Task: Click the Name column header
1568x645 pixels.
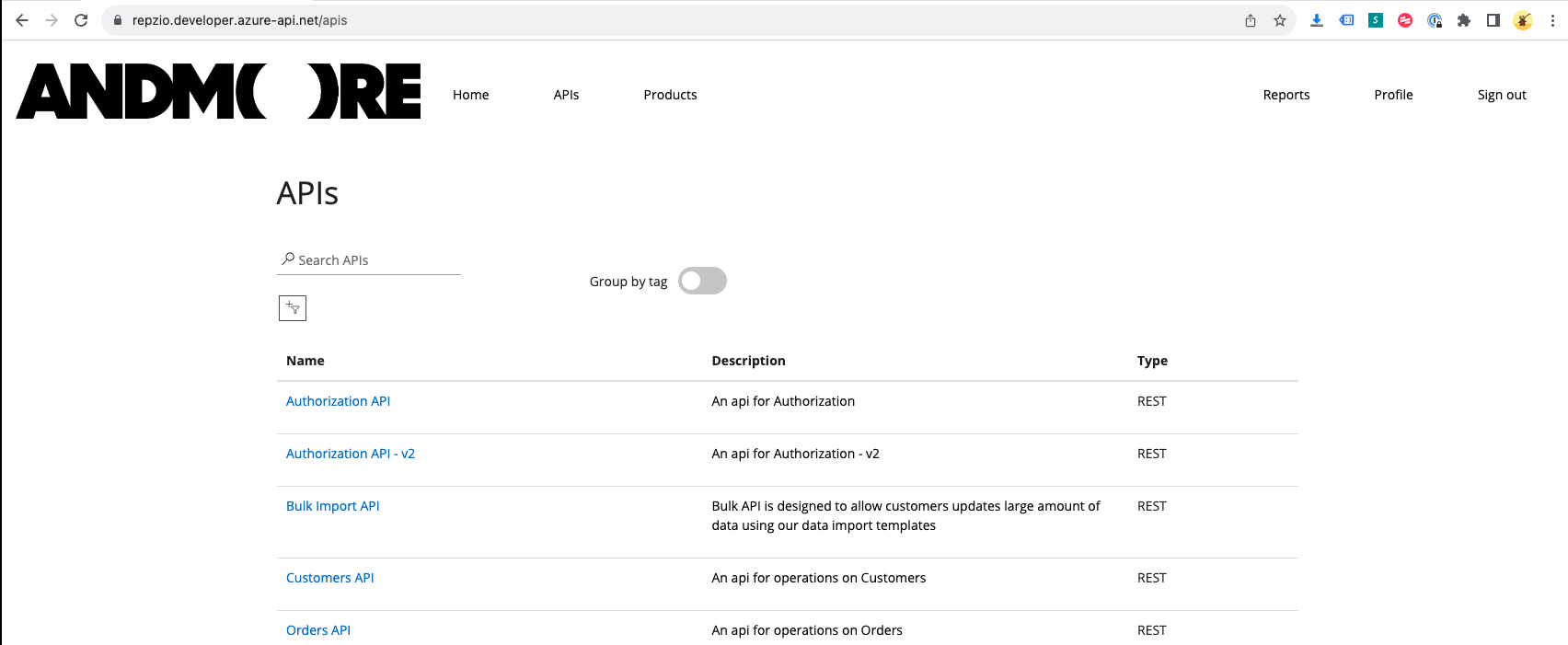Action: tap(306, 361)
